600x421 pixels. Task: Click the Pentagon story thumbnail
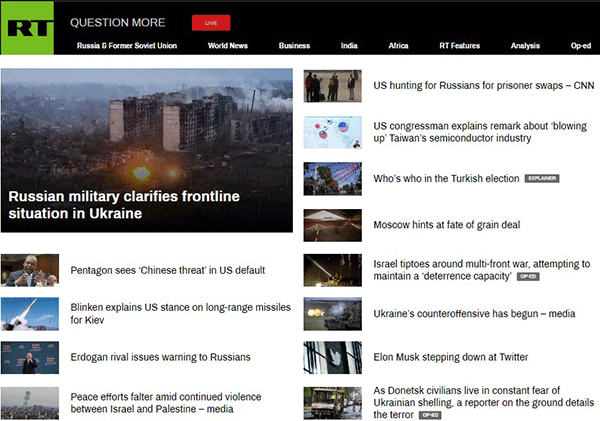coord(30,270)
